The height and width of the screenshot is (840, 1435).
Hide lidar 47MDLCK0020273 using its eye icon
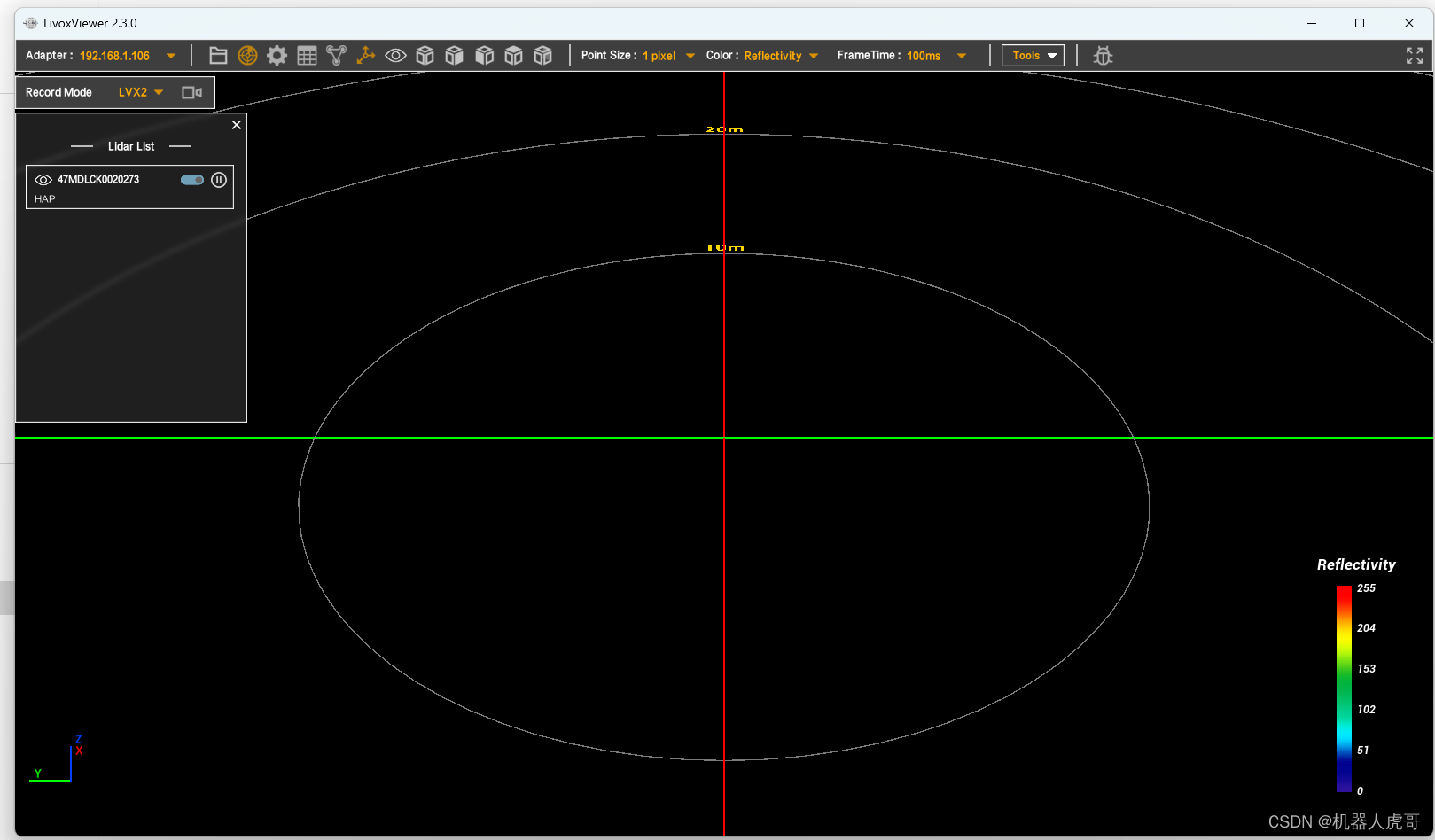[x=43, y=180]
